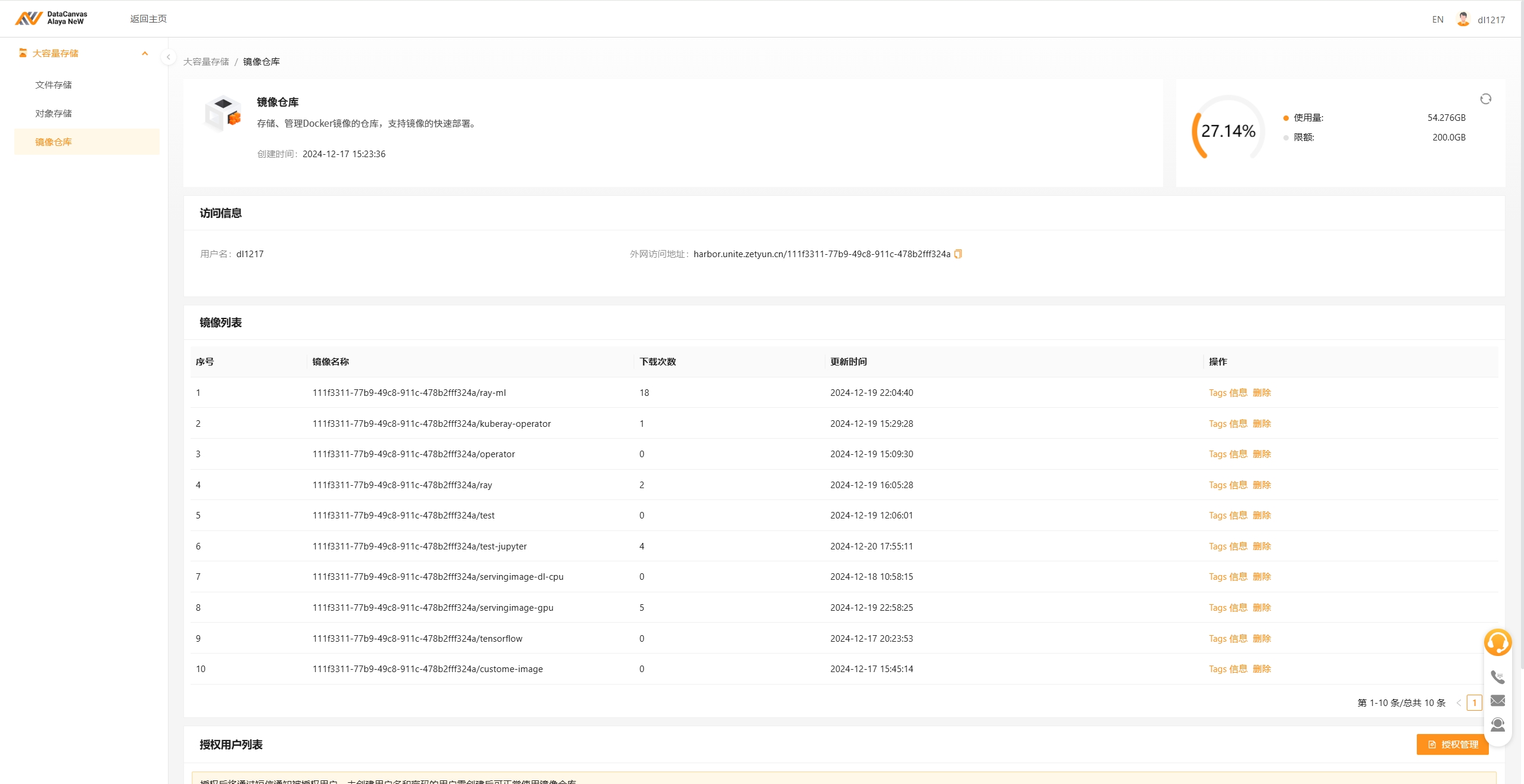Collapse the 大容量存储 menu group
This screenshot has height=784, width=1524.
[145, 54]
